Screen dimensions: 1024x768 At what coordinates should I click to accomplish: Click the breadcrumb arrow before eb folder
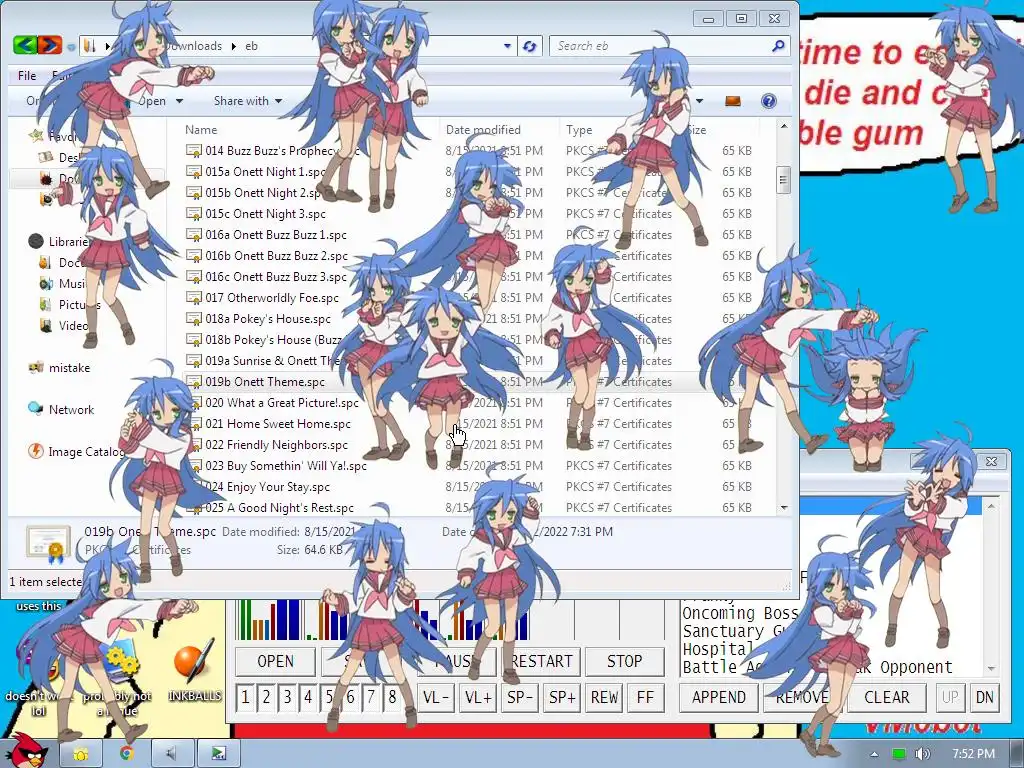(x=233, y=46)
